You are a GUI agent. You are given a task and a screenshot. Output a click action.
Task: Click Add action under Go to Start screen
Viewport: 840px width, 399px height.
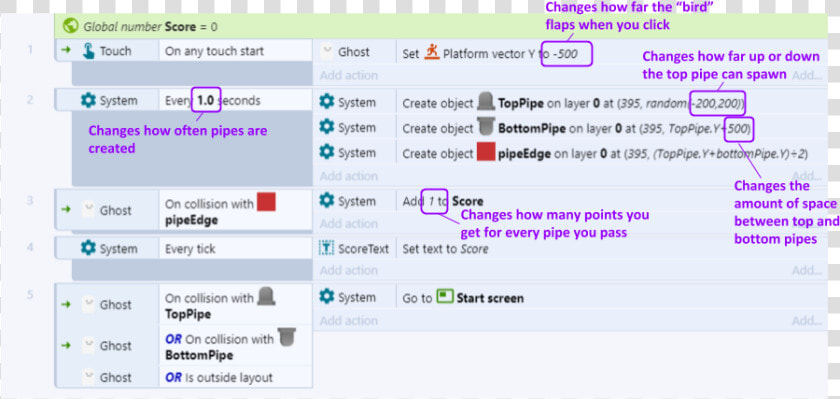click(349, 320)
